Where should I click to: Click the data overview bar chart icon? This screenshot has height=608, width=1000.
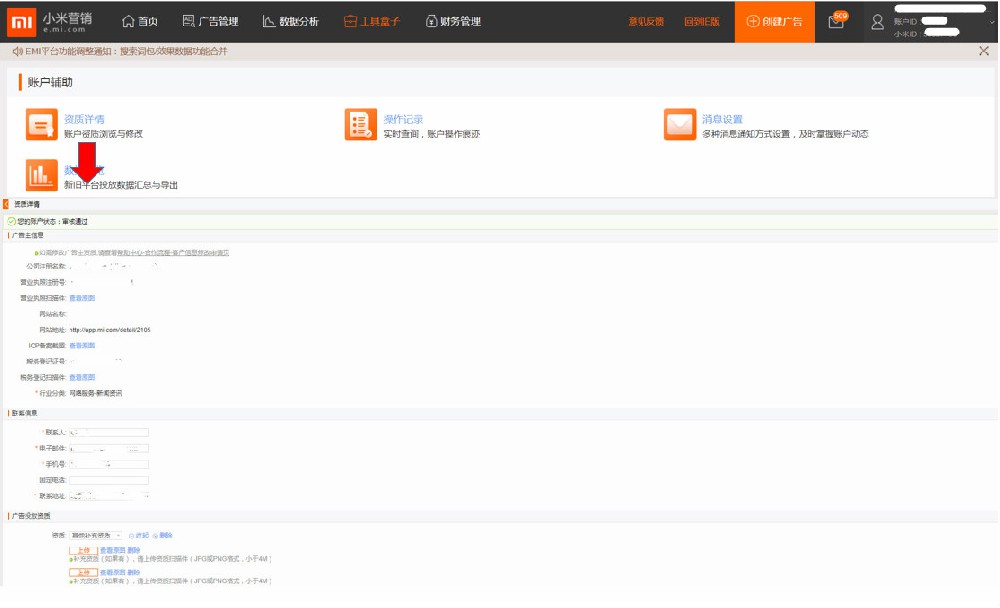[42, 176]
